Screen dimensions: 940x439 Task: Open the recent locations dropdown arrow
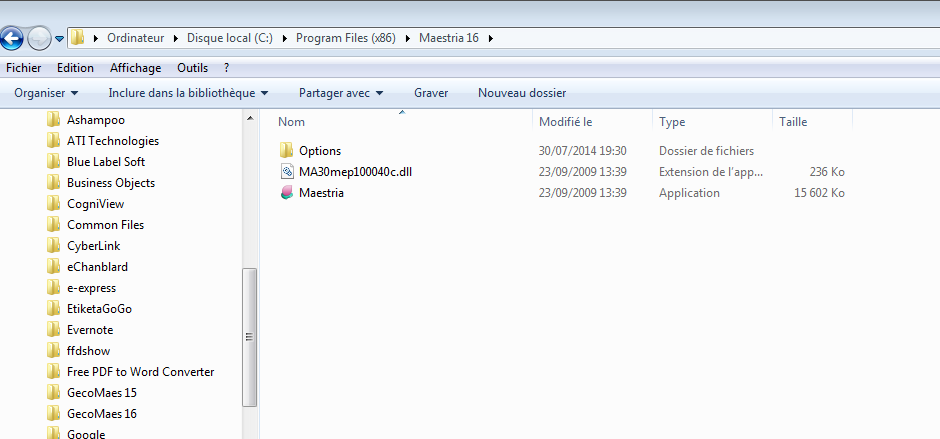point(60,39)
